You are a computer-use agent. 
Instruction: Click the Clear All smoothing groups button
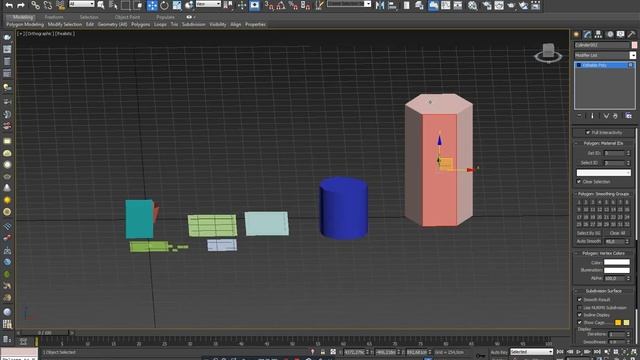(618, 233)
